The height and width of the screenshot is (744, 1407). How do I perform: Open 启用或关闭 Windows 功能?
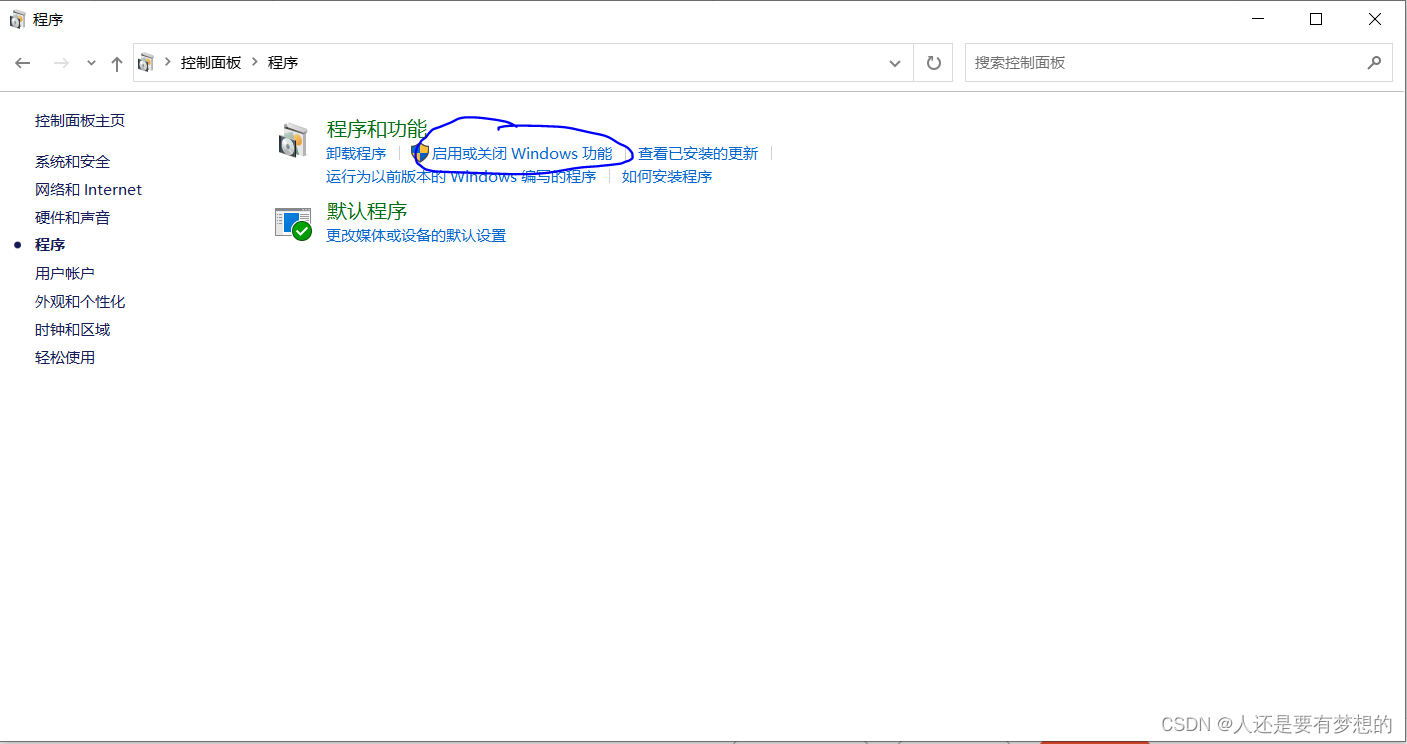[x=525, y=153]
